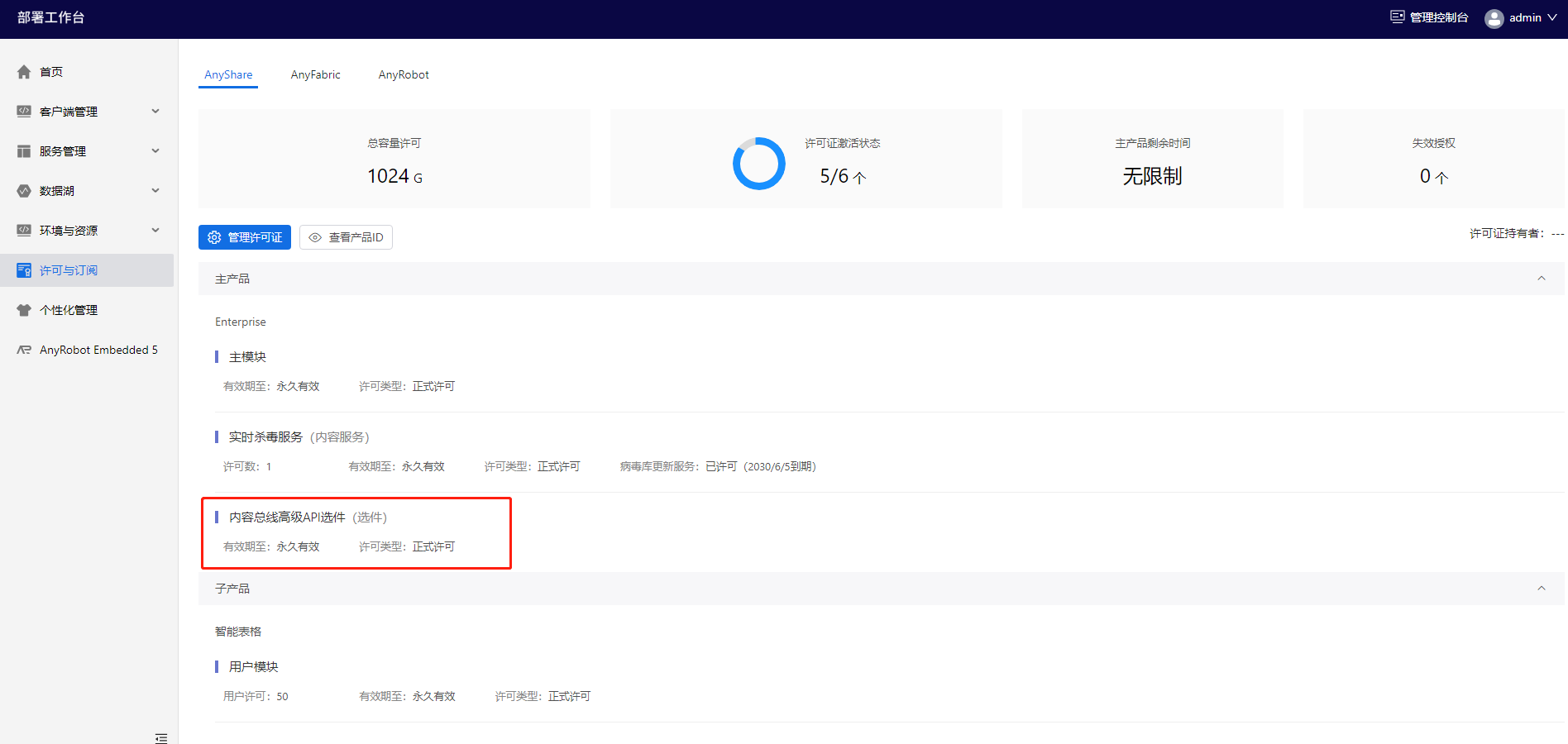
Task: Click the gear icon on 管理许可证 button
Action: 214,237
